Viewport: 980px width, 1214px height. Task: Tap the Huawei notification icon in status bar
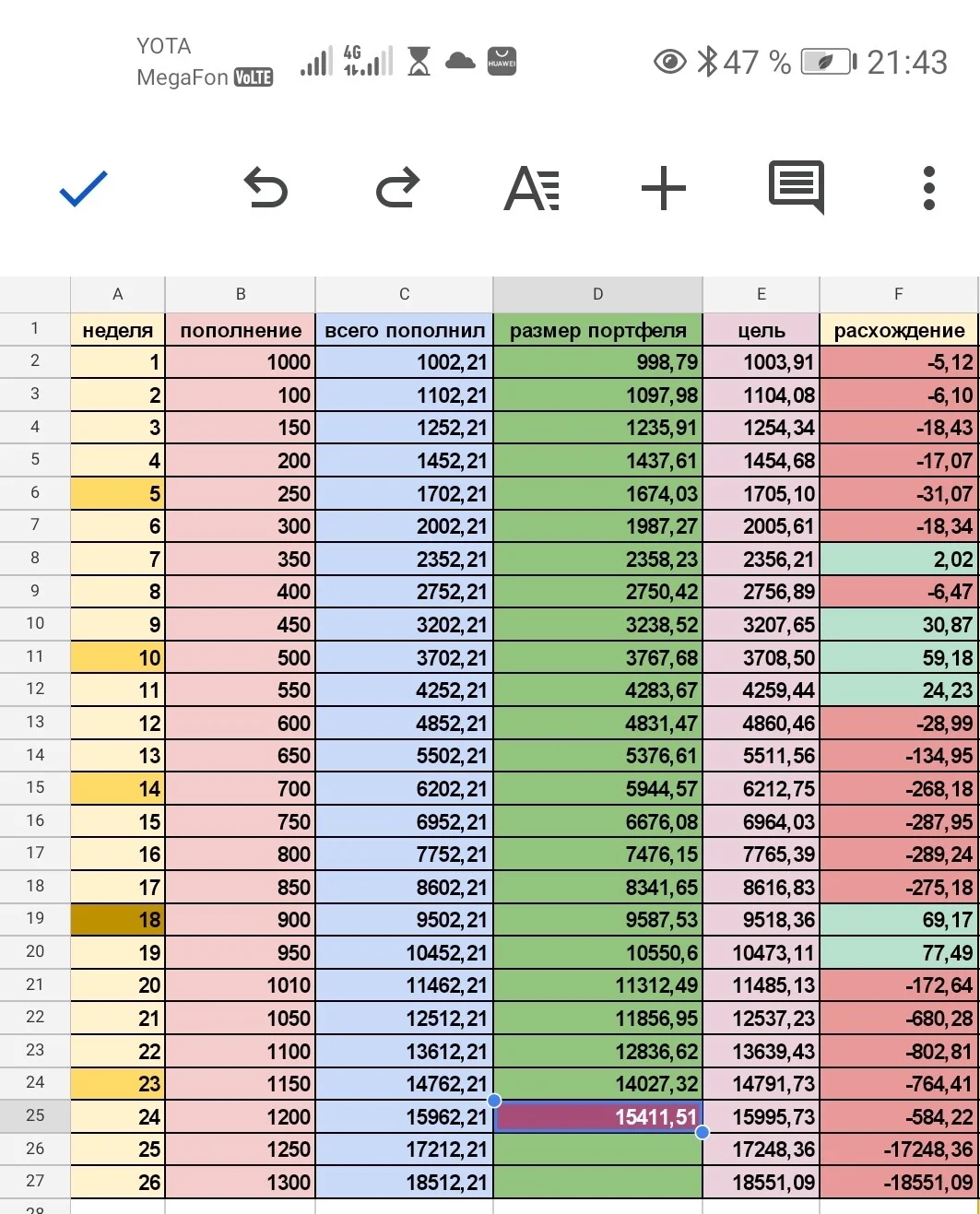pyautogui.click(x=502, y=62)
